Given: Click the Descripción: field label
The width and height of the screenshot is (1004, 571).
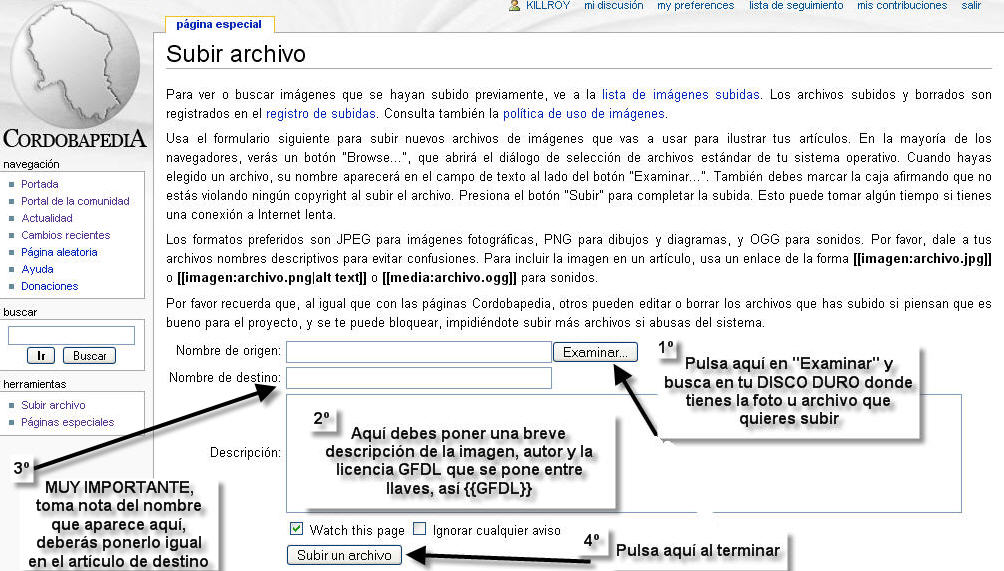Looking at the screenshot, I should click(245, 453).
